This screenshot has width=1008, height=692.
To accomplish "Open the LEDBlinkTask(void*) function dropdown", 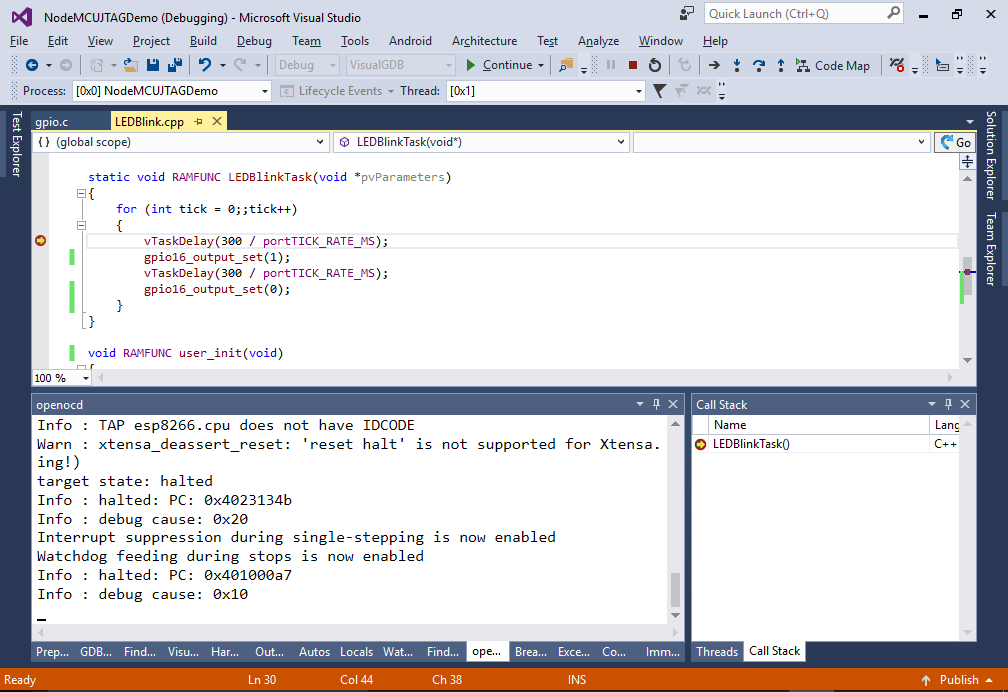I will pyautogui.click(x=480, y=142).
